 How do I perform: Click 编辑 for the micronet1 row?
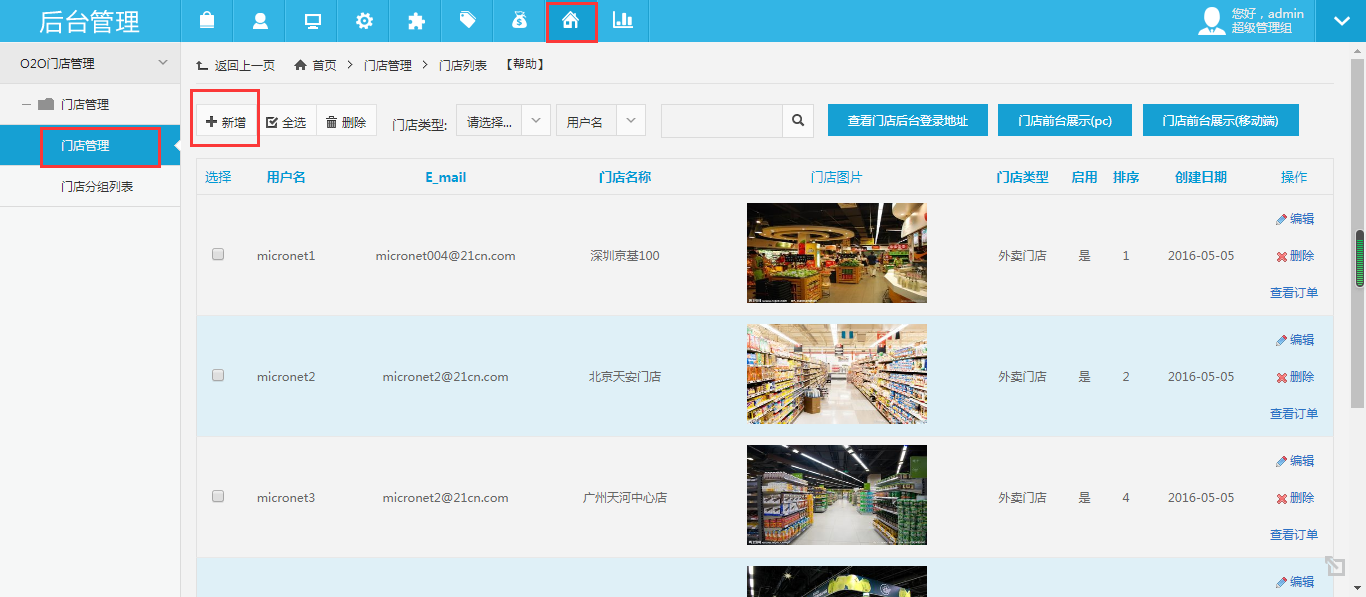pos(1295,219)
